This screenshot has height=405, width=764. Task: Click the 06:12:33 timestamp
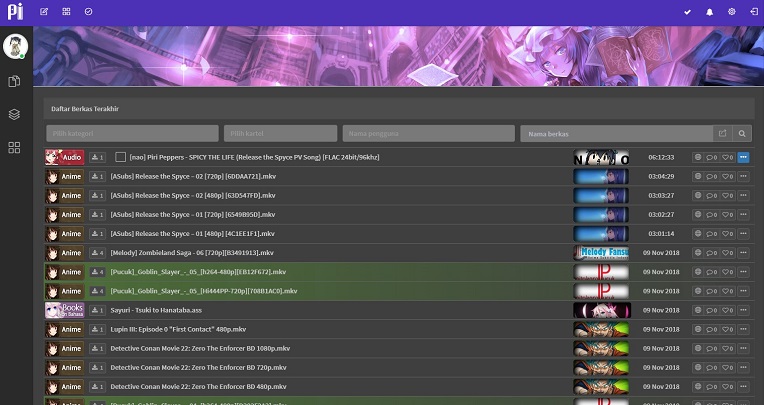661,157
